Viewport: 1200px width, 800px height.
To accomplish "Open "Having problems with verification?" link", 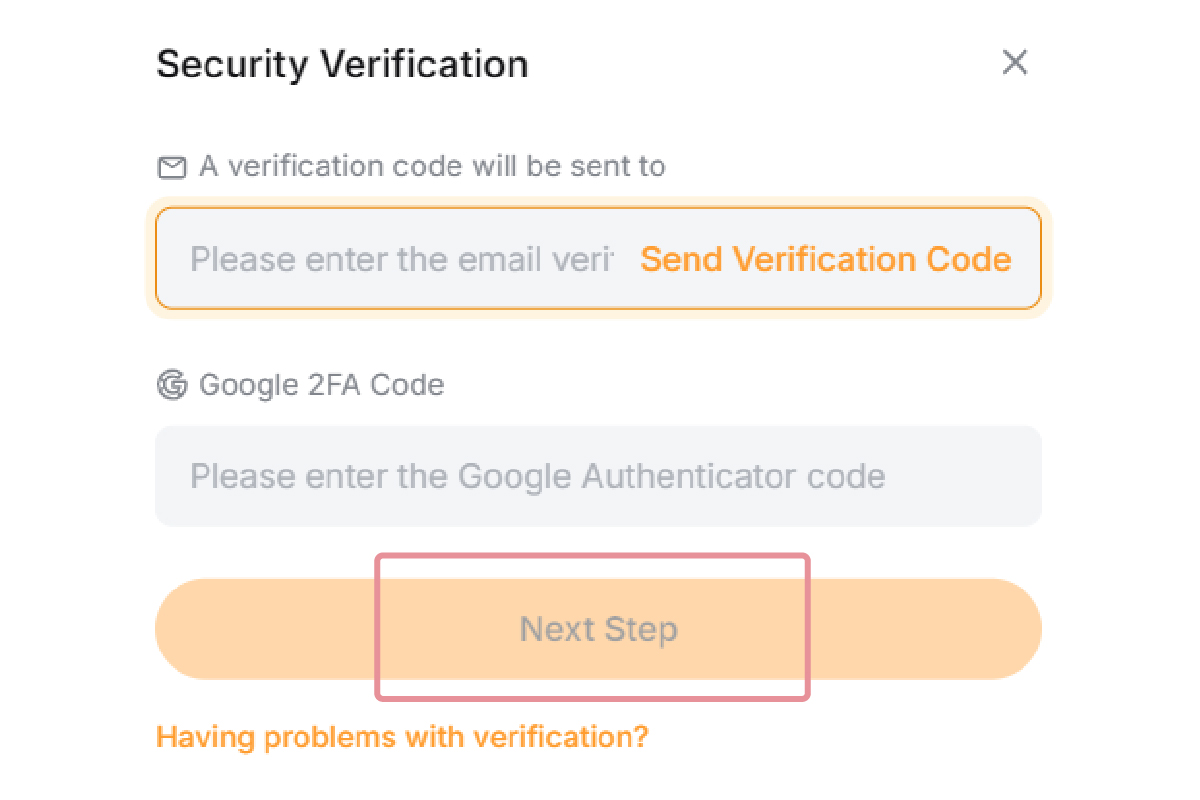I will 403,738.
